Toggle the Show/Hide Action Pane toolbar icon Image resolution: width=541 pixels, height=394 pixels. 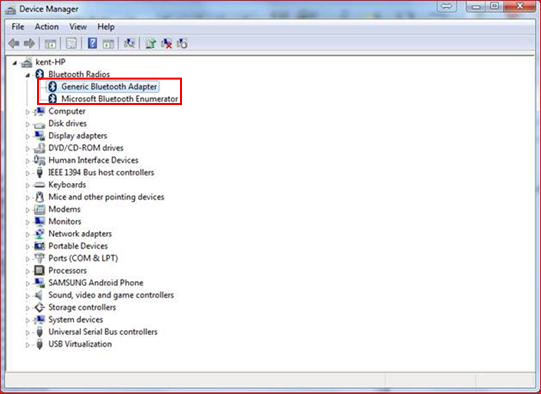pyautogui.click(x=108, y=43)
